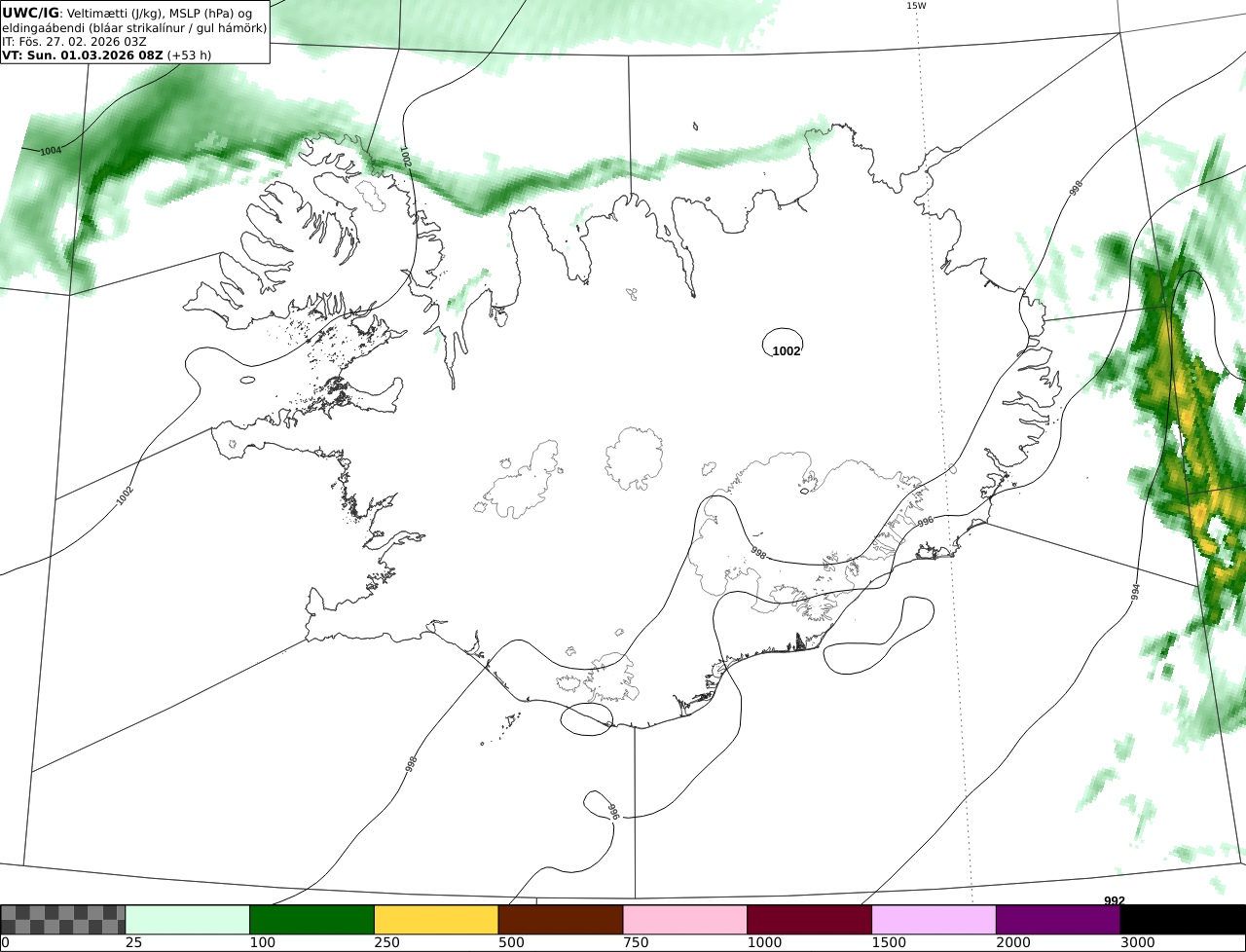This screenshot has height=952, width=1246.
Task: Click the "500" value on the color scale
Action: [x=511, y=943]
